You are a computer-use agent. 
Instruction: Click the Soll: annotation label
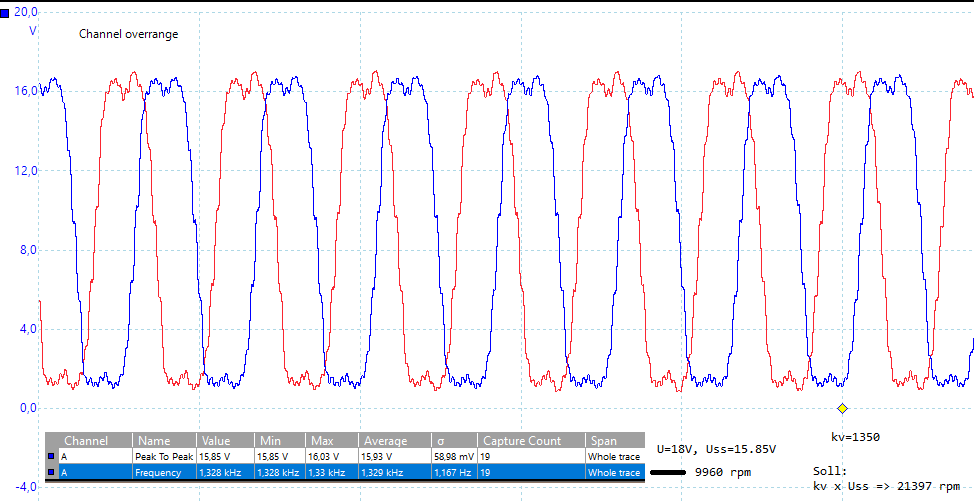(x=830, y=471)
